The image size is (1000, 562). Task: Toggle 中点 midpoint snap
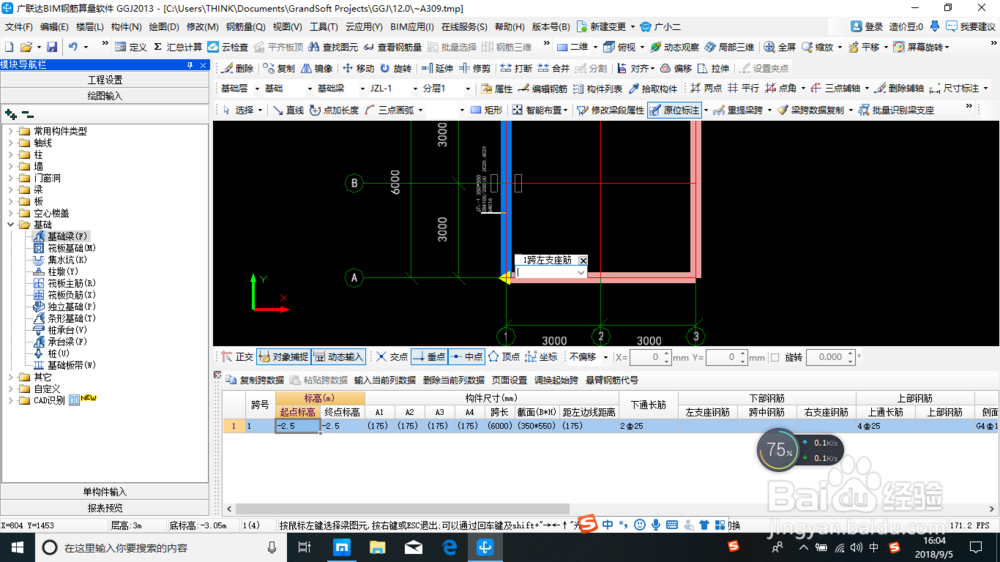(467, 357)
